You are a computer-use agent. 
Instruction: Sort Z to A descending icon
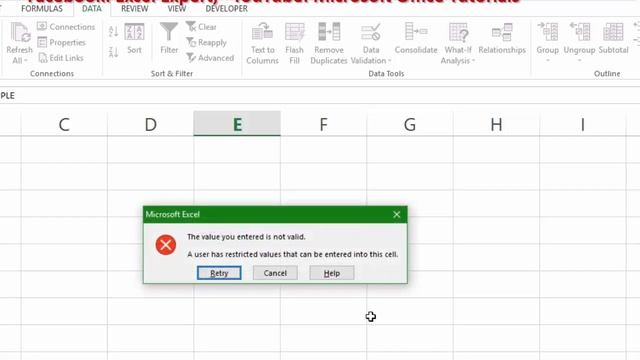pos(113,52)
